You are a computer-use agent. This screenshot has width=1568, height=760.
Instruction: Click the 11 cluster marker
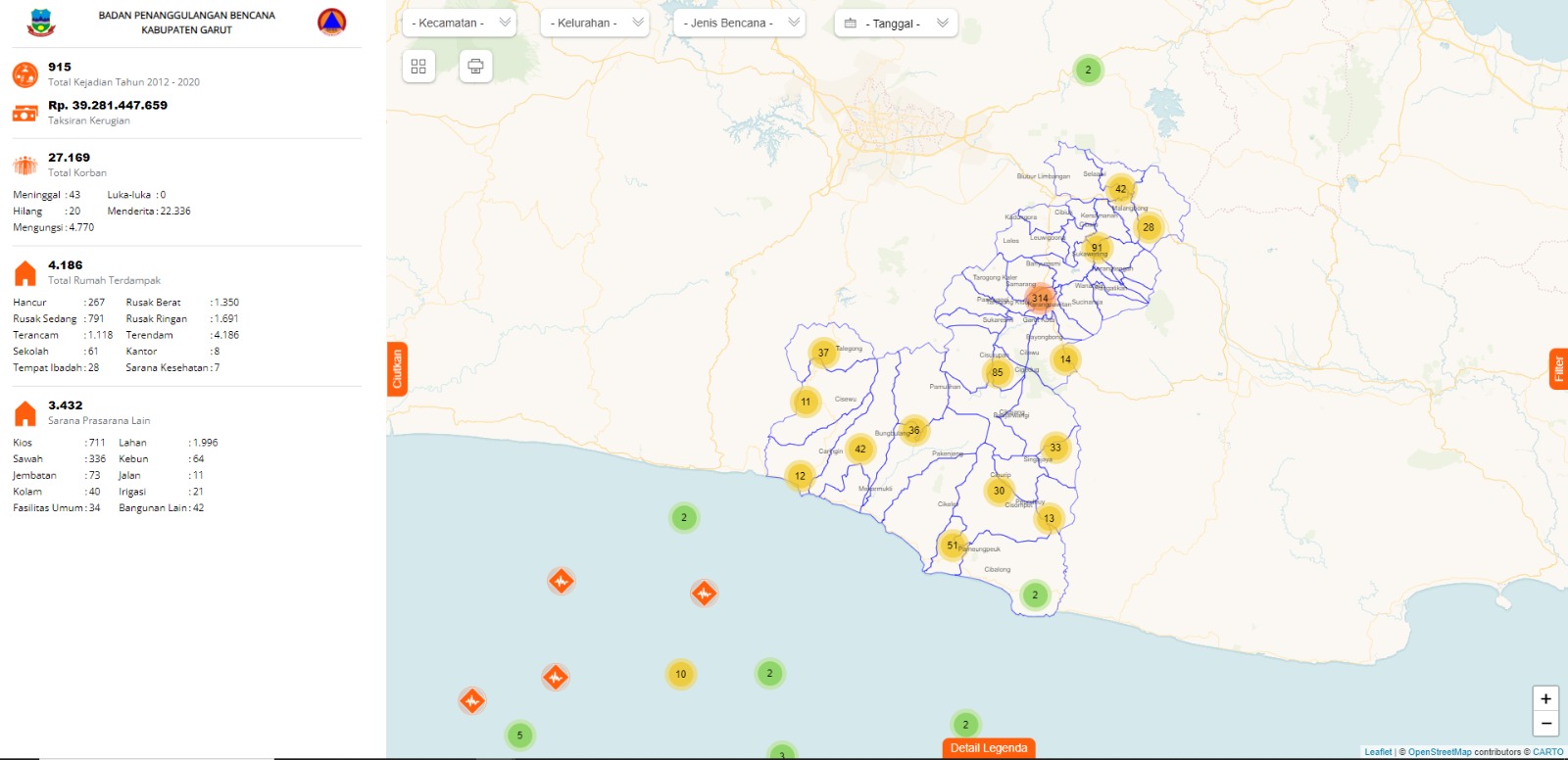[x=806, y=402]
